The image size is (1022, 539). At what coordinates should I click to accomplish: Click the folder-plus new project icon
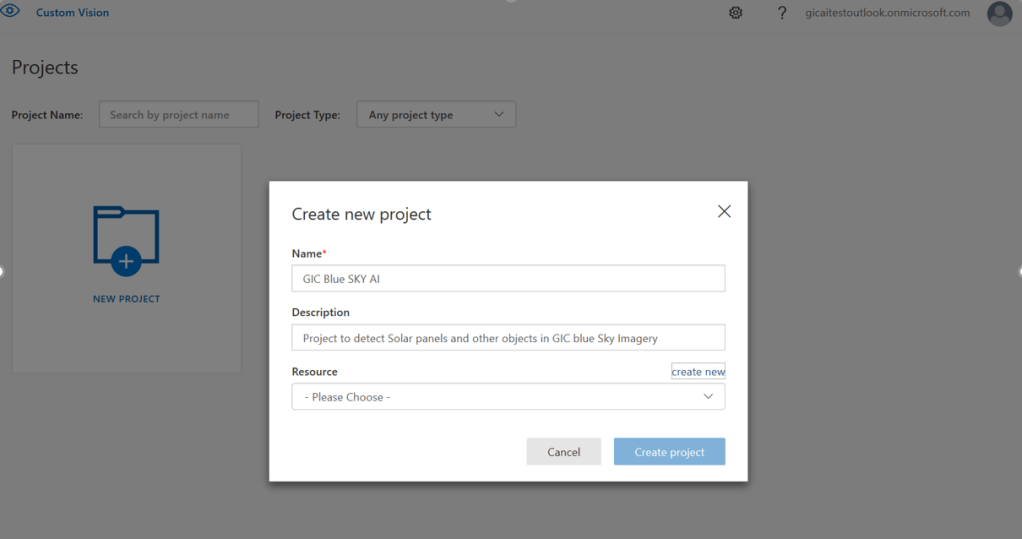[x=126, y=240]
